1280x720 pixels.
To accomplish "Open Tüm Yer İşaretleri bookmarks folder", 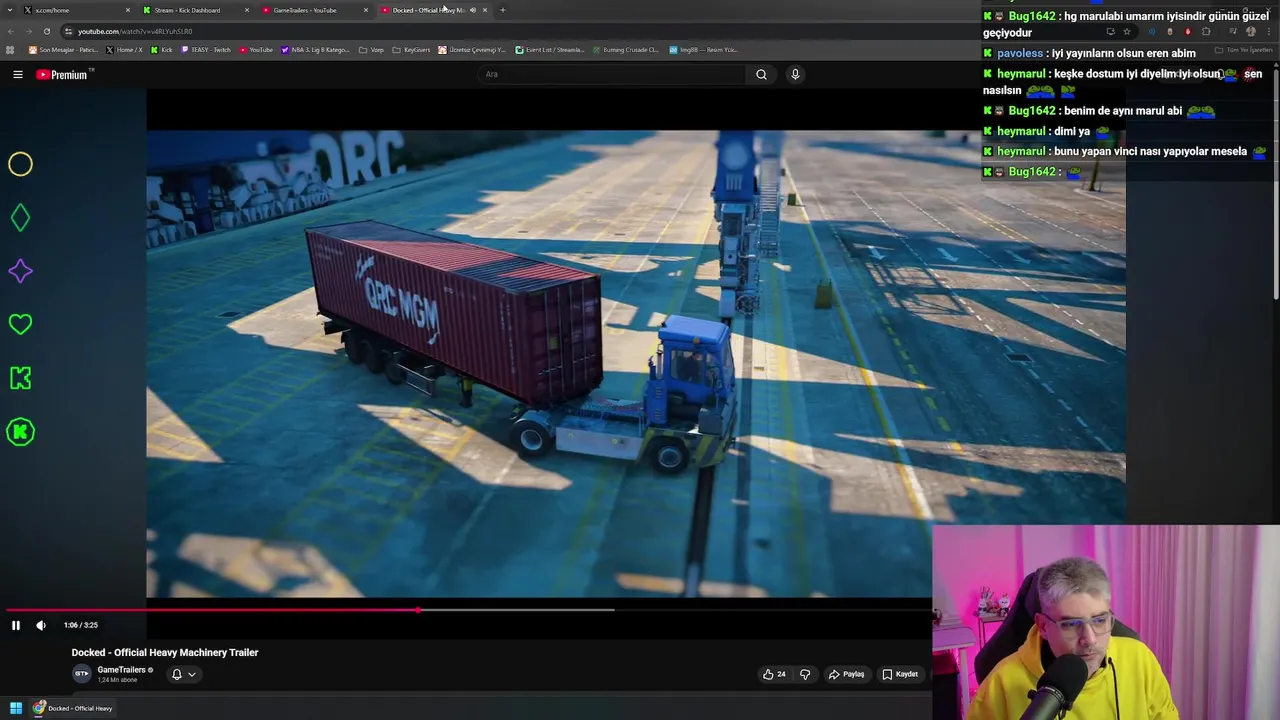I will (1244, 49).
